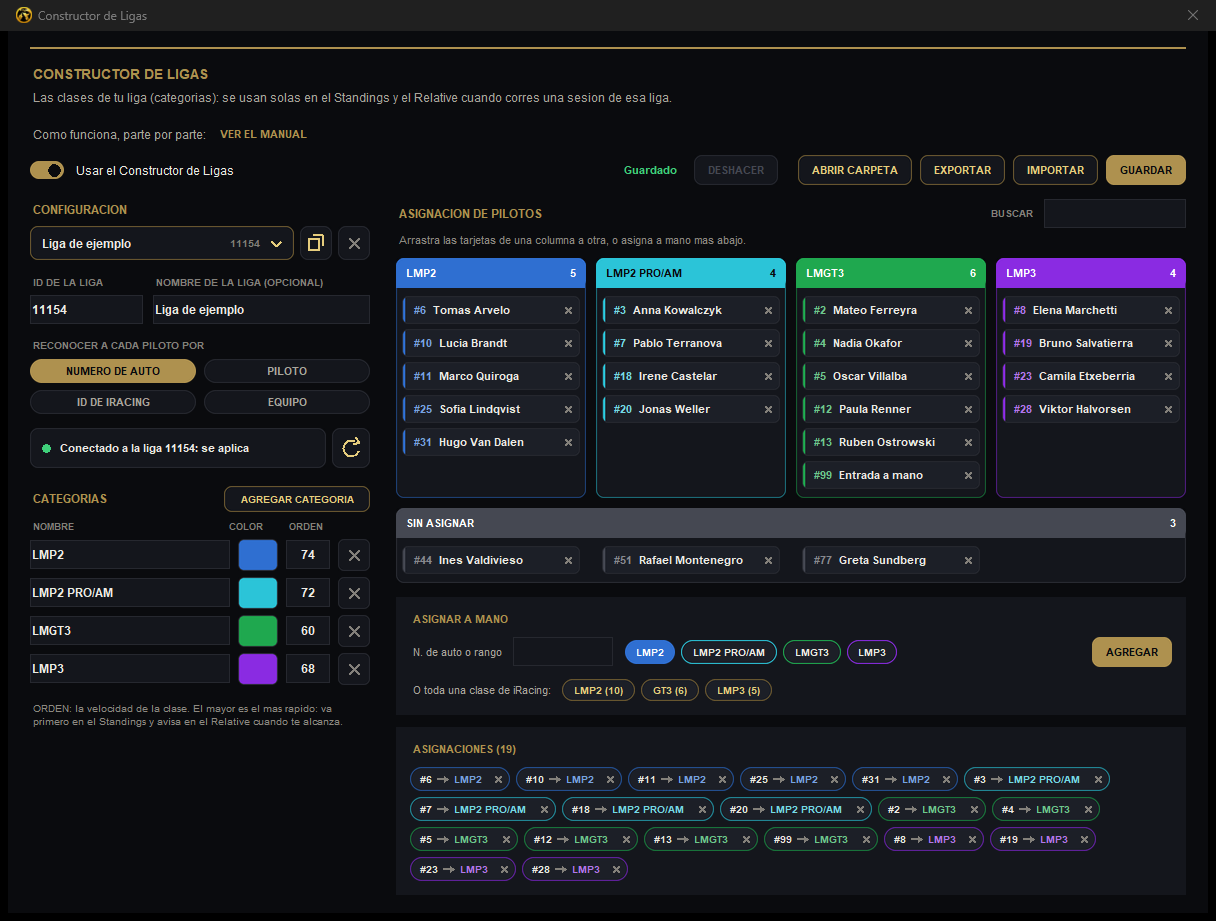1216x921 pixels.
Task: Select NUMERO DE AUTO recognition mode
Action: point(113,371)
